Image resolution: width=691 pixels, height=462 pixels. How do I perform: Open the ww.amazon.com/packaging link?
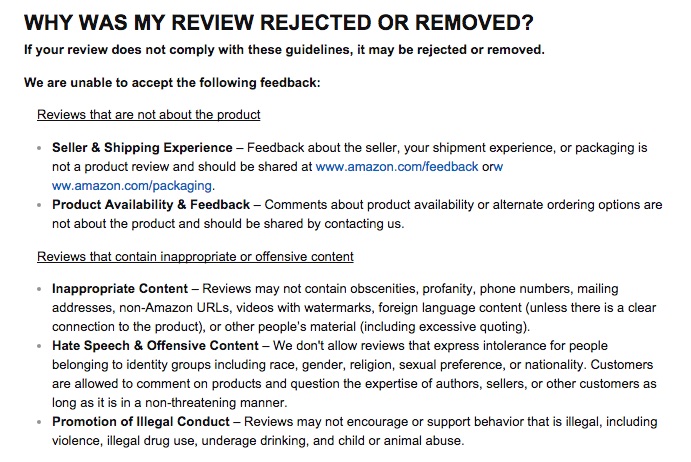(x=132, y=186)
